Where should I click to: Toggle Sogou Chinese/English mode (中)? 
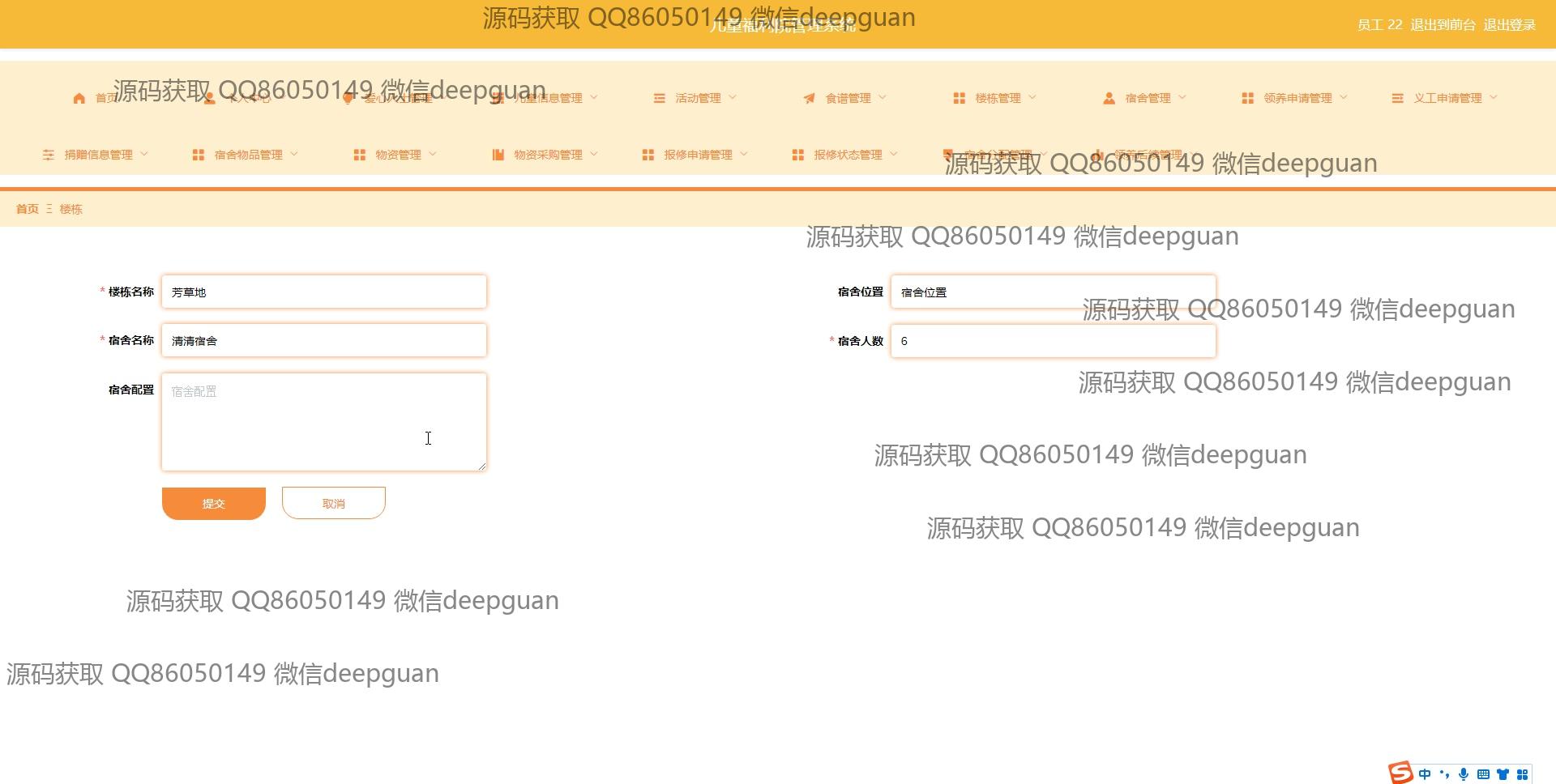point(1425,774)
